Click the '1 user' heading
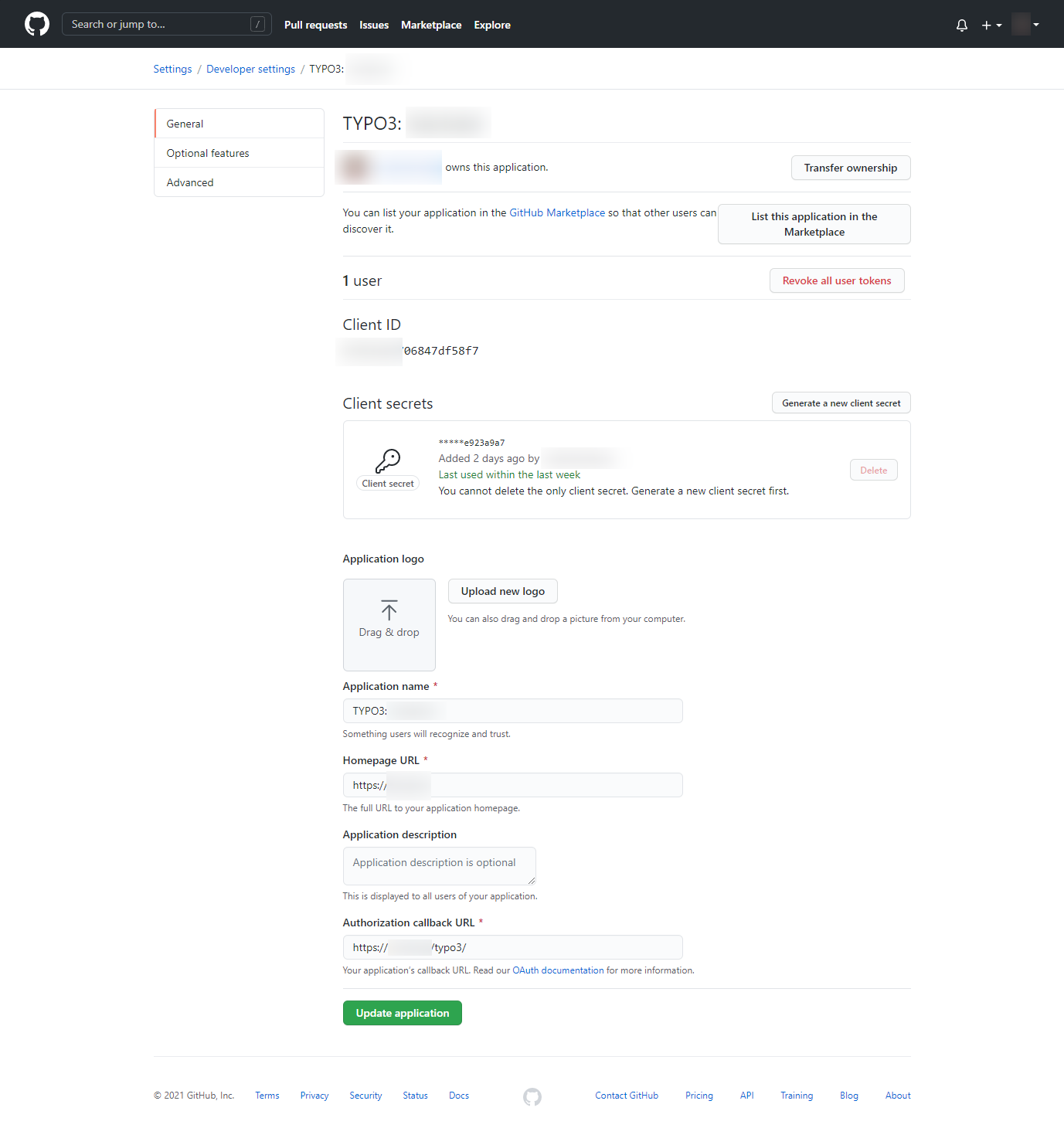Image resolution: width=1064 pixels, height=1145 pixels. coord(362,281)
